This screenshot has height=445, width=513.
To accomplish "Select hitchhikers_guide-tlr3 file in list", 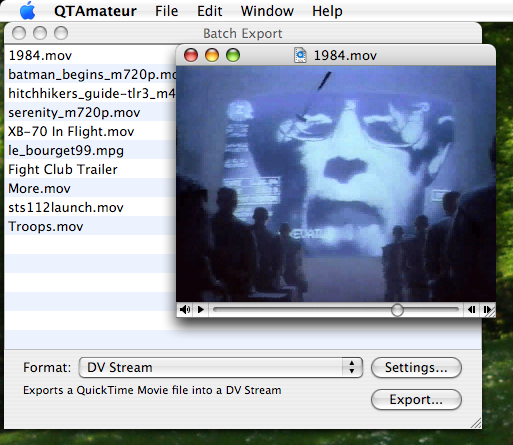I will click(x=90, y=93).
